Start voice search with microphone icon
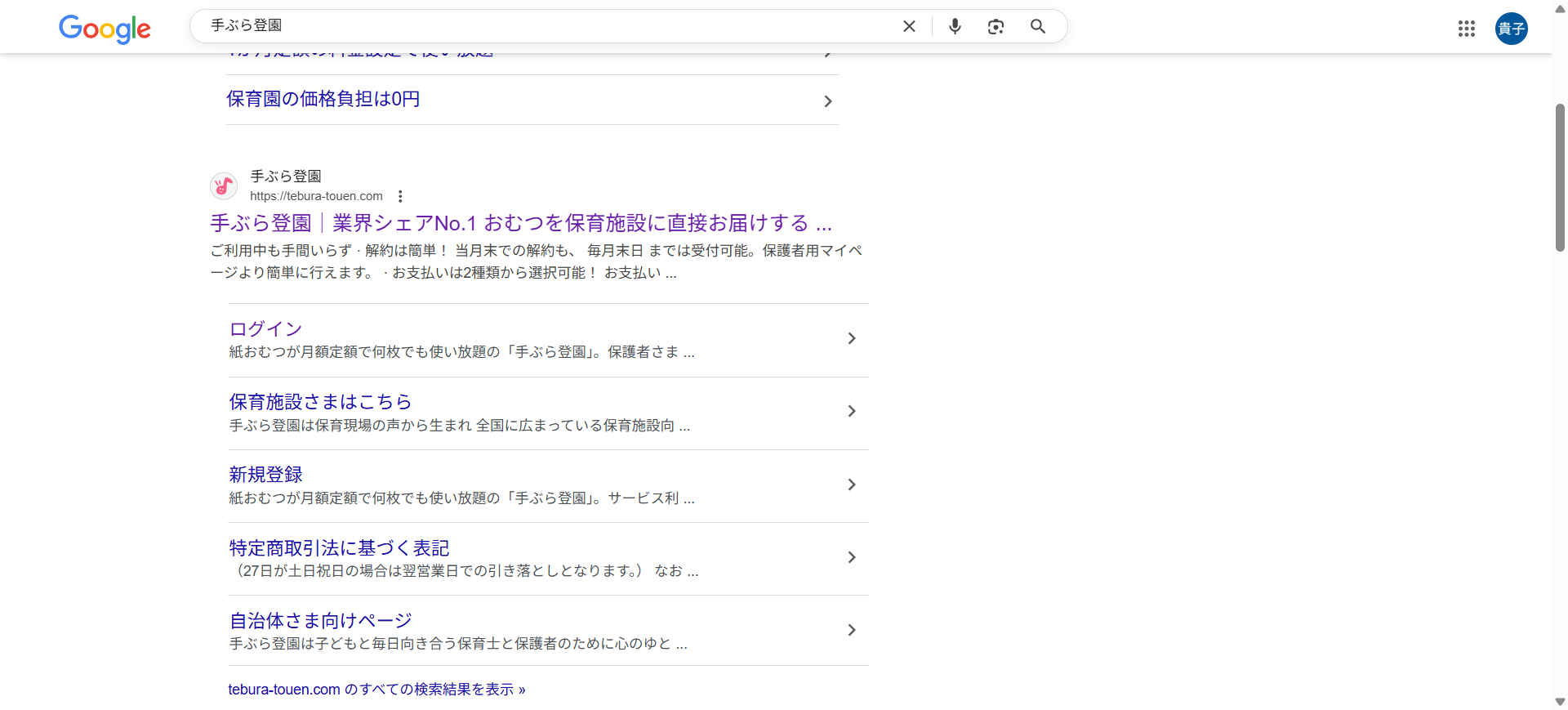The image size is (1568, 710). point(955,26)
